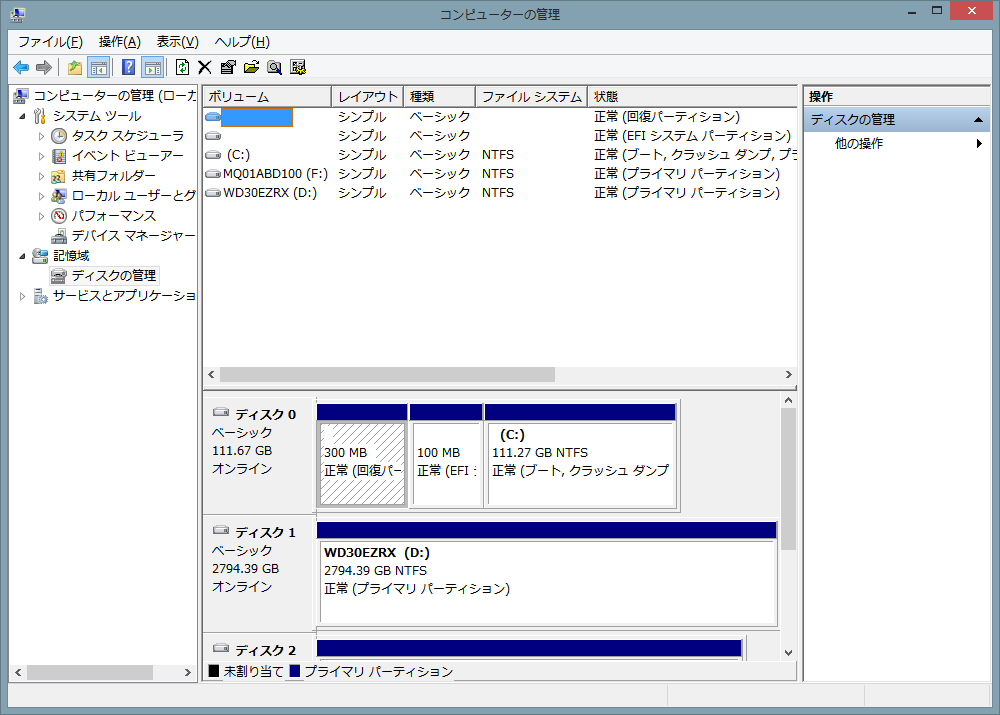This screenshot has height=715, width=1000.
Task: Collapse the 記憶域 tree node
Action: pyautogui.click(x=23, y=256)
